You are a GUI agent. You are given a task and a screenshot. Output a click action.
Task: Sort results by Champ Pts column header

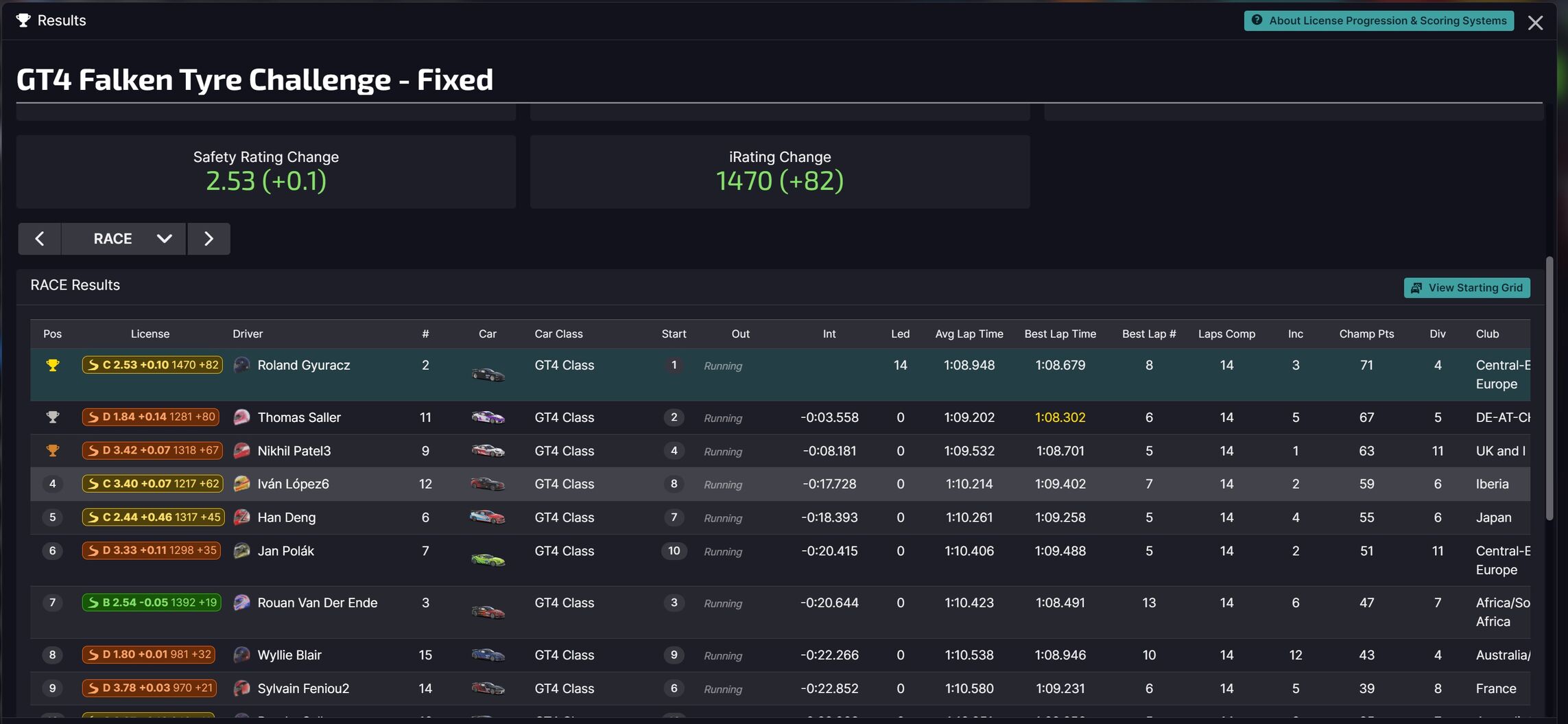[x=1366, y=334]
